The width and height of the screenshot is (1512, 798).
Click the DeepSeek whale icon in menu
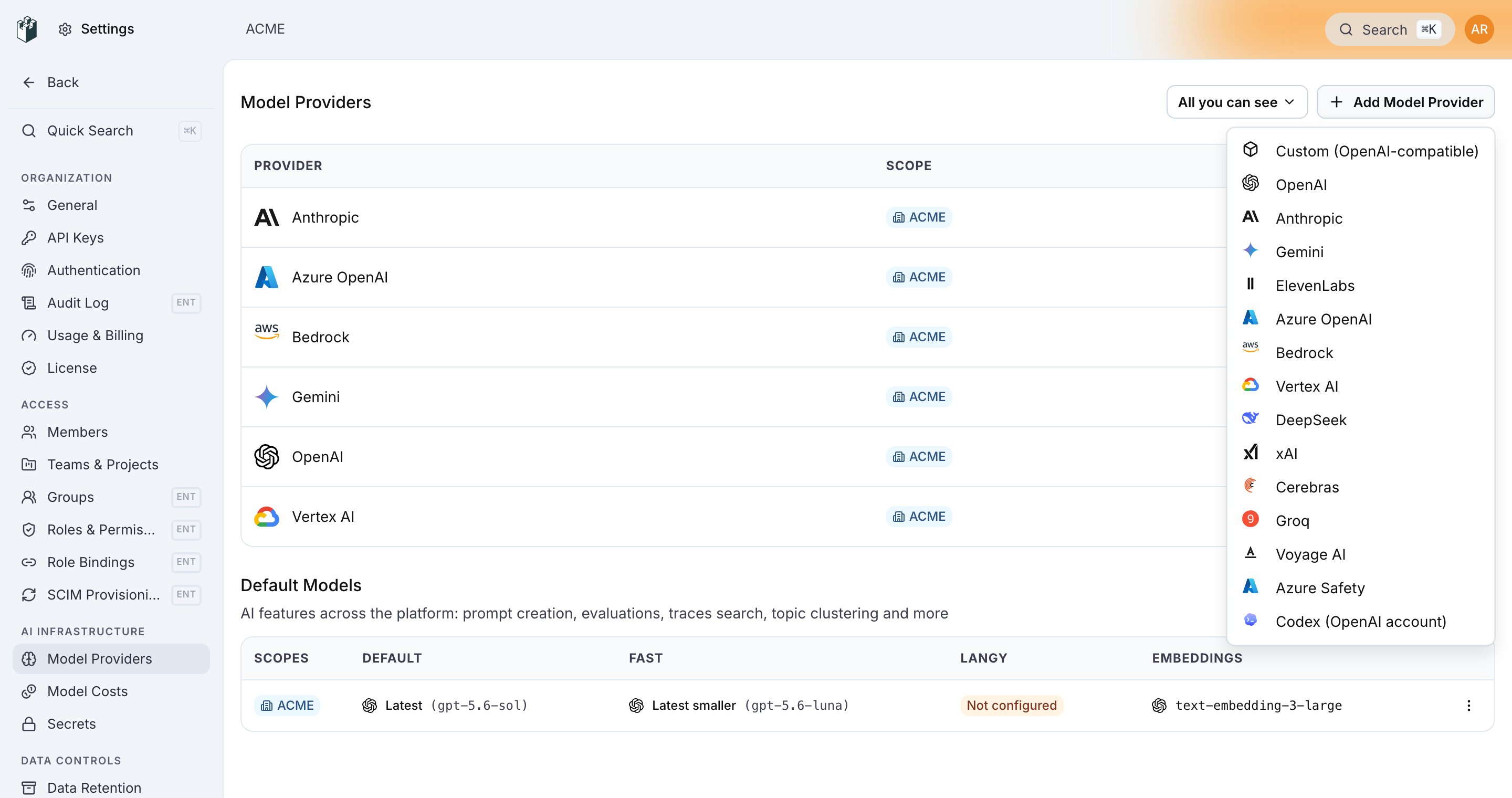1250,418
